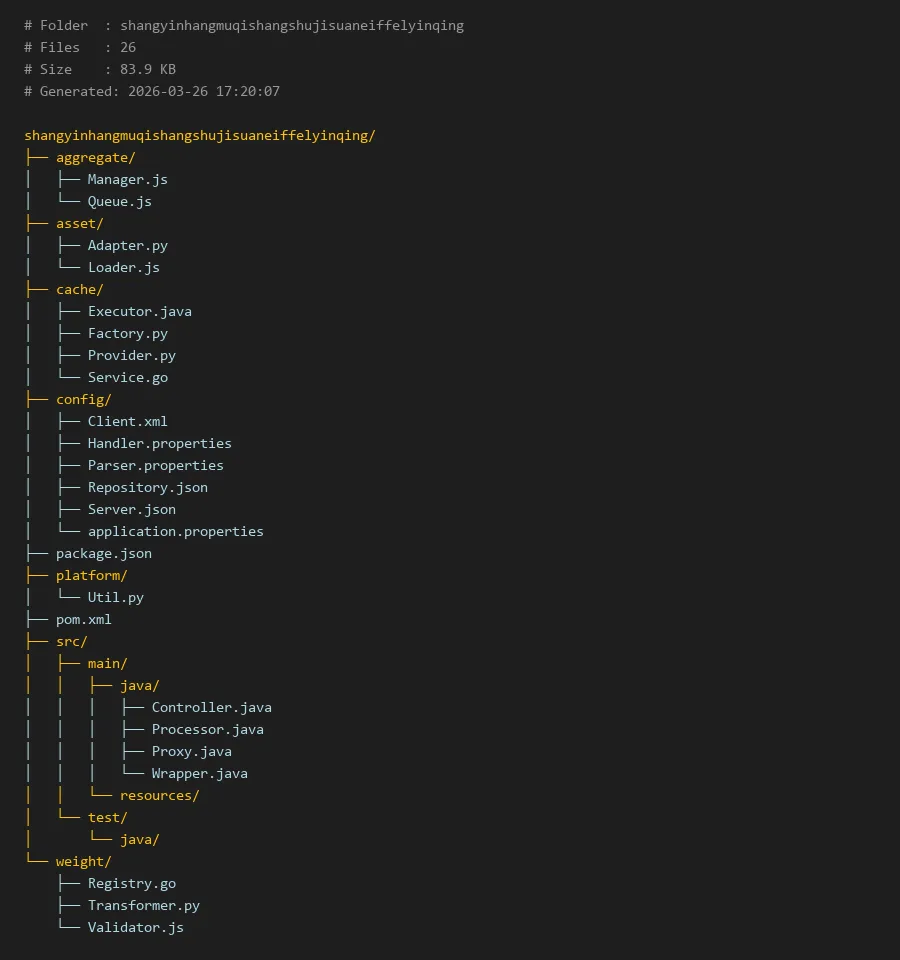The height and width of the screenshot is (960, 900).
Task: Open Executor.java in cache
Action: 139,311
